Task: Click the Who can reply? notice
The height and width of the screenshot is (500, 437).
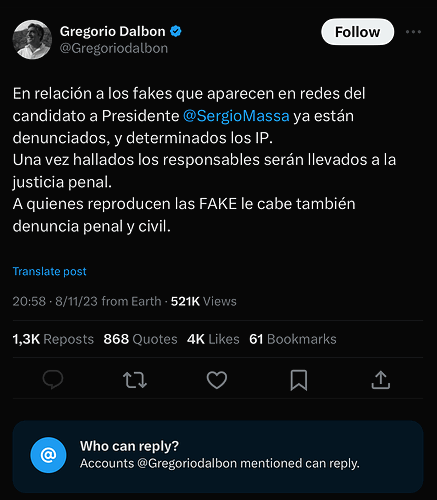Action: [x=218, y=456]
